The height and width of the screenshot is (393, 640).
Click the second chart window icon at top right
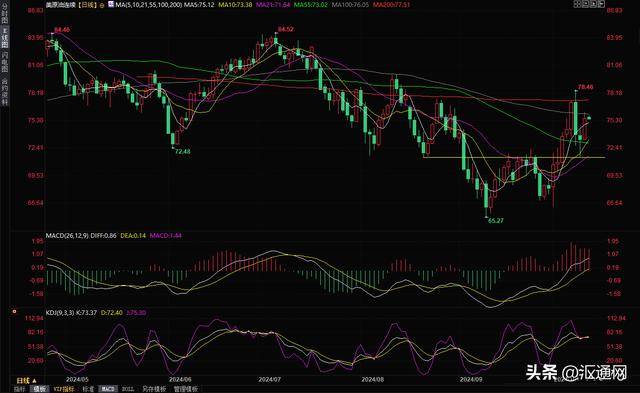coord(586,4)
